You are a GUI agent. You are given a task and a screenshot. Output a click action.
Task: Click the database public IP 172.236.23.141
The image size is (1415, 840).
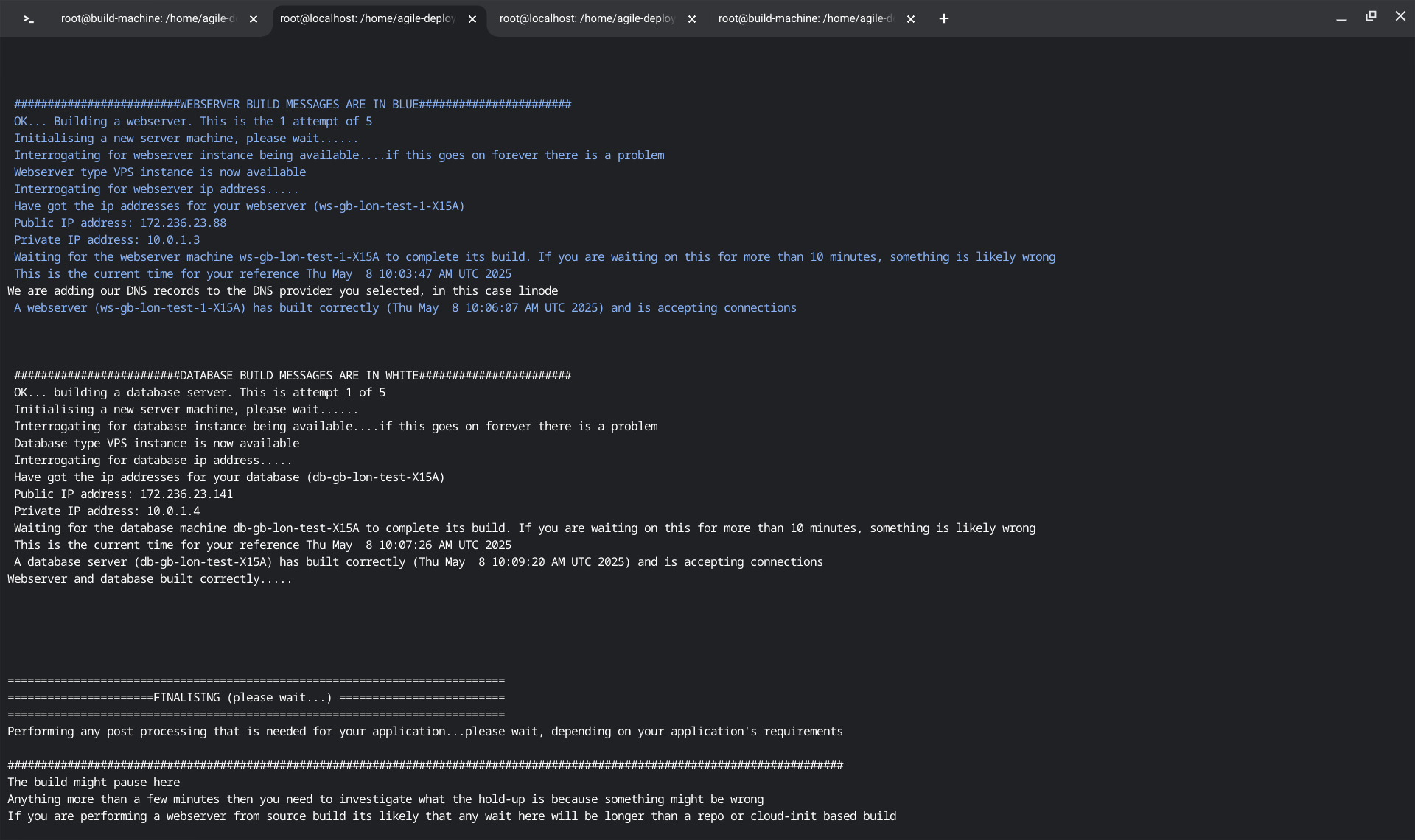click(186, 494)
